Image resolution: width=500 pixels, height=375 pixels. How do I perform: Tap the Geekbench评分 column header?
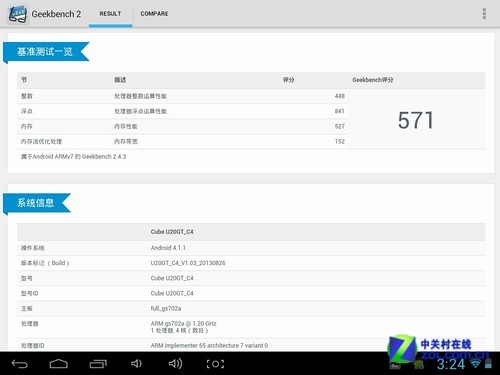[373, 80]
